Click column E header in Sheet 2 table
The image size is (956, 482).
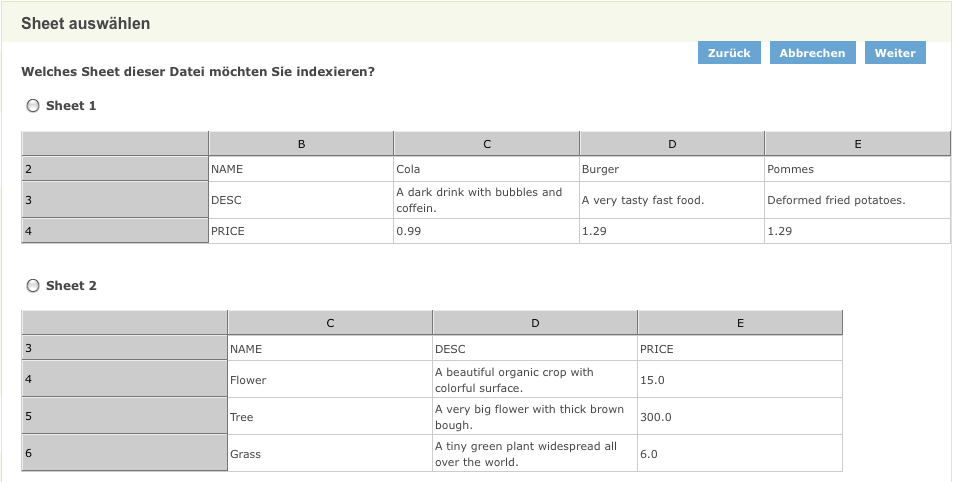(740, 323)
